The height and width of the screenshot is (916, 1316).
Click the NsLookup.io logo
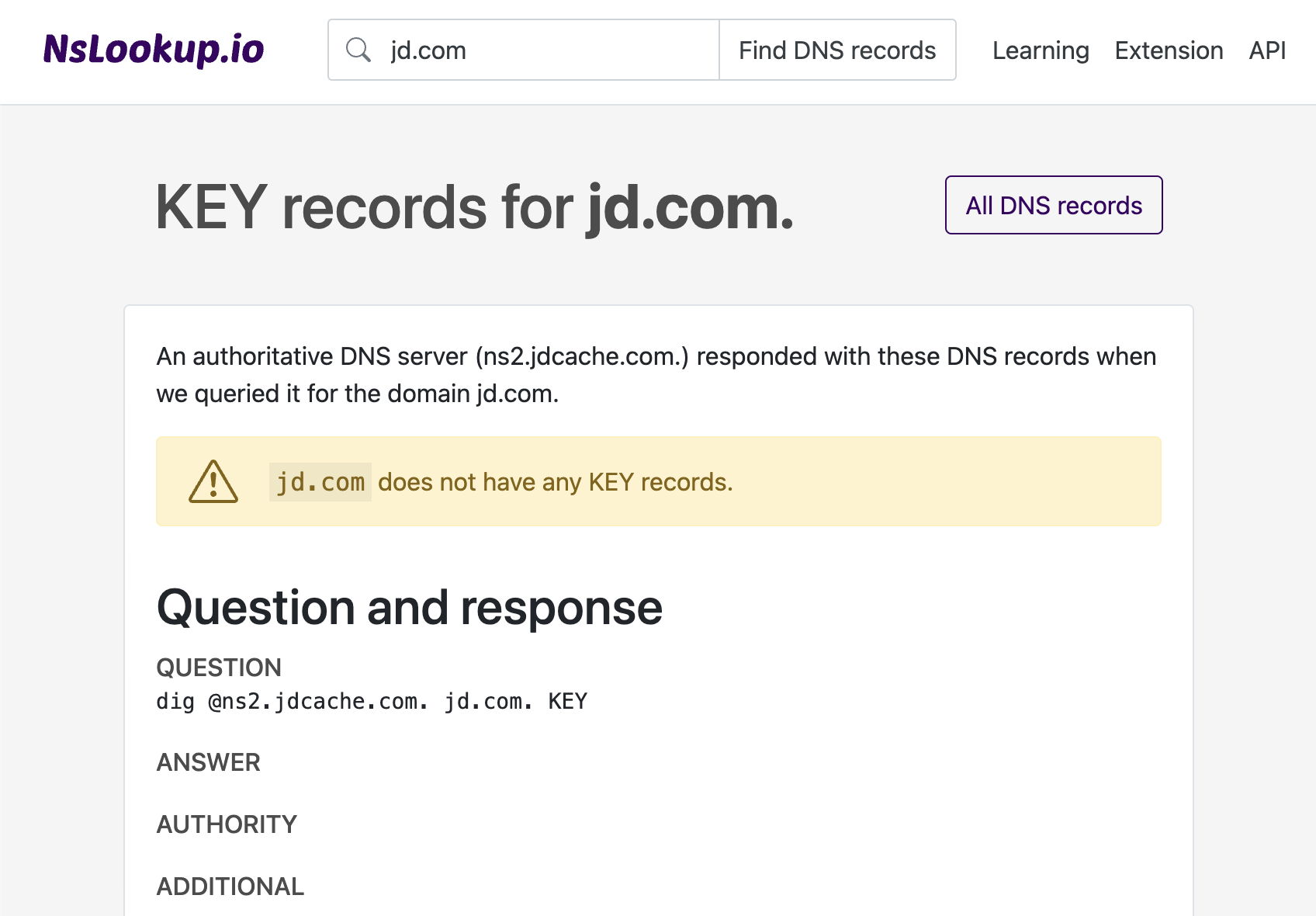click(154, 49)
